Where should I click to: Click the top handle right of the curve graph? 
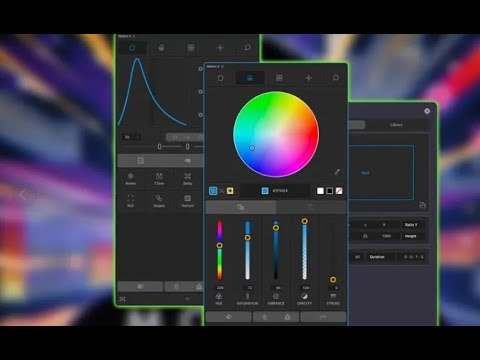[200, 69]
